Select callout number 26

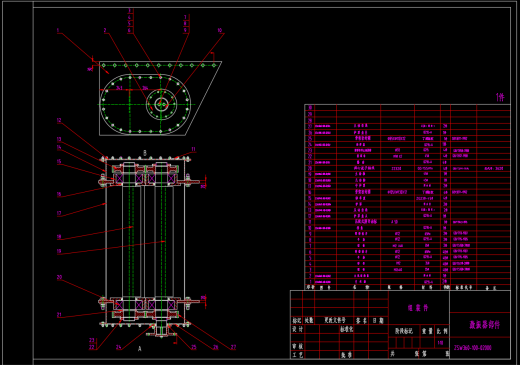point(216,347)
